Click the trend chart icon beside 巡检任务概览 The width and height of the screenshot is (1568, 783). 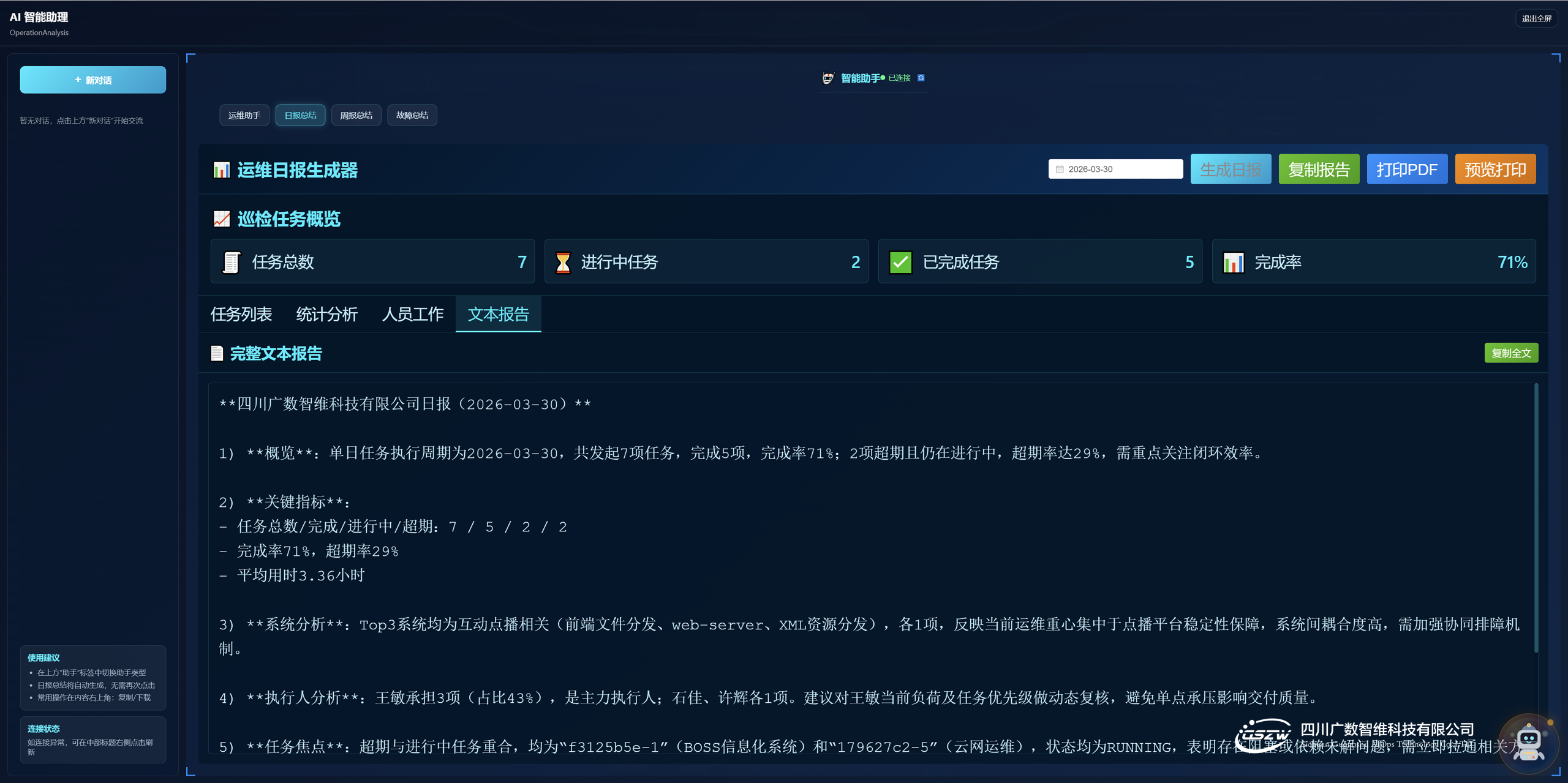pos(221,219)
